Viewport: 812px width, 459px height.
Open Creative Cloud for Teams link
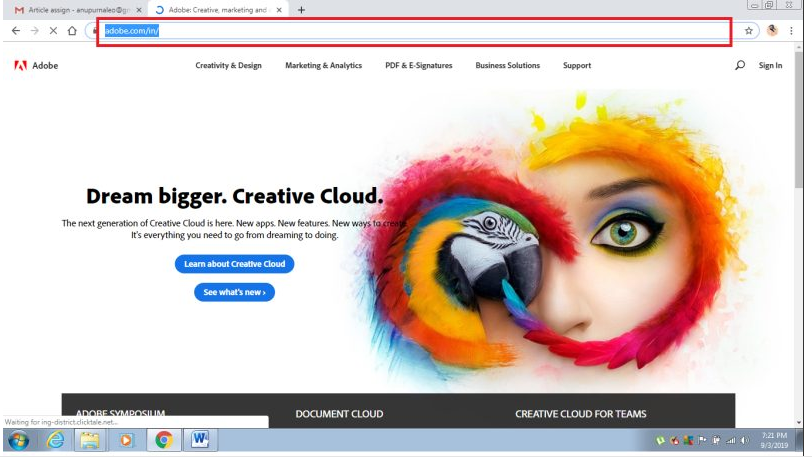(581, 414)
